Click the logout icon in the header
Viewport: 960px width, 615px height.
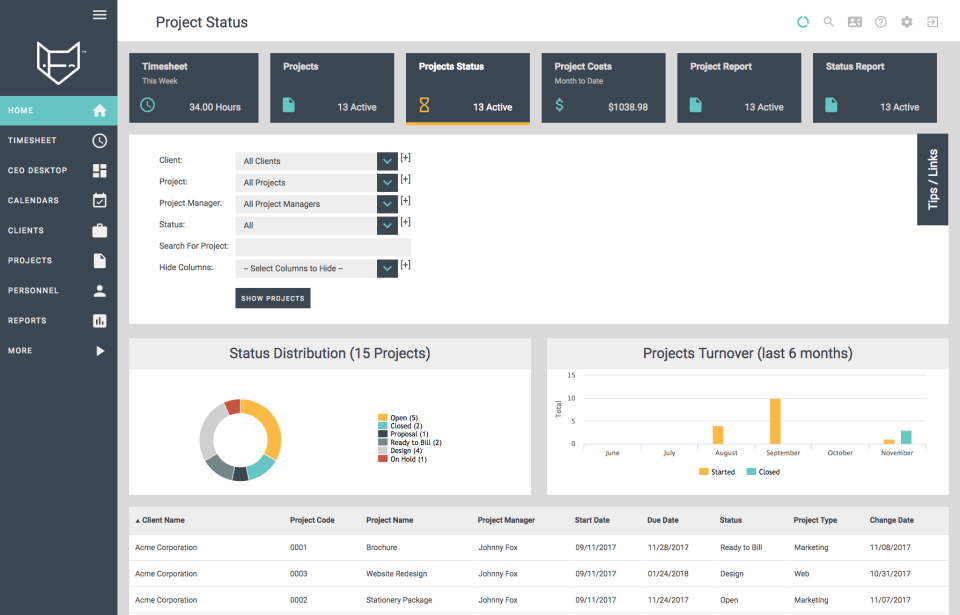(x=932, y=21)
